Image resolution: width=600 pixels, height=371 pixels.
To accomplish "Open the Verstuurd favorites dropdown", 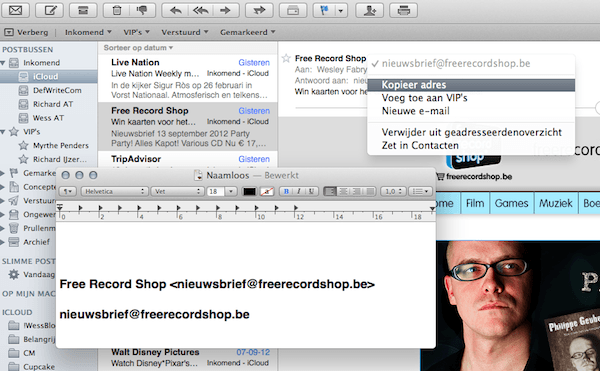I will (184, 32).
